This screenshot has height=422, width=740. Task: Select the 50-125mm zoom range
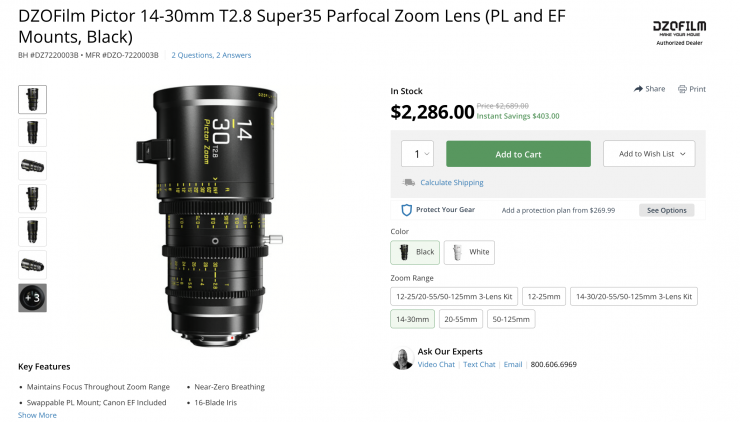[x=510, y=320]
